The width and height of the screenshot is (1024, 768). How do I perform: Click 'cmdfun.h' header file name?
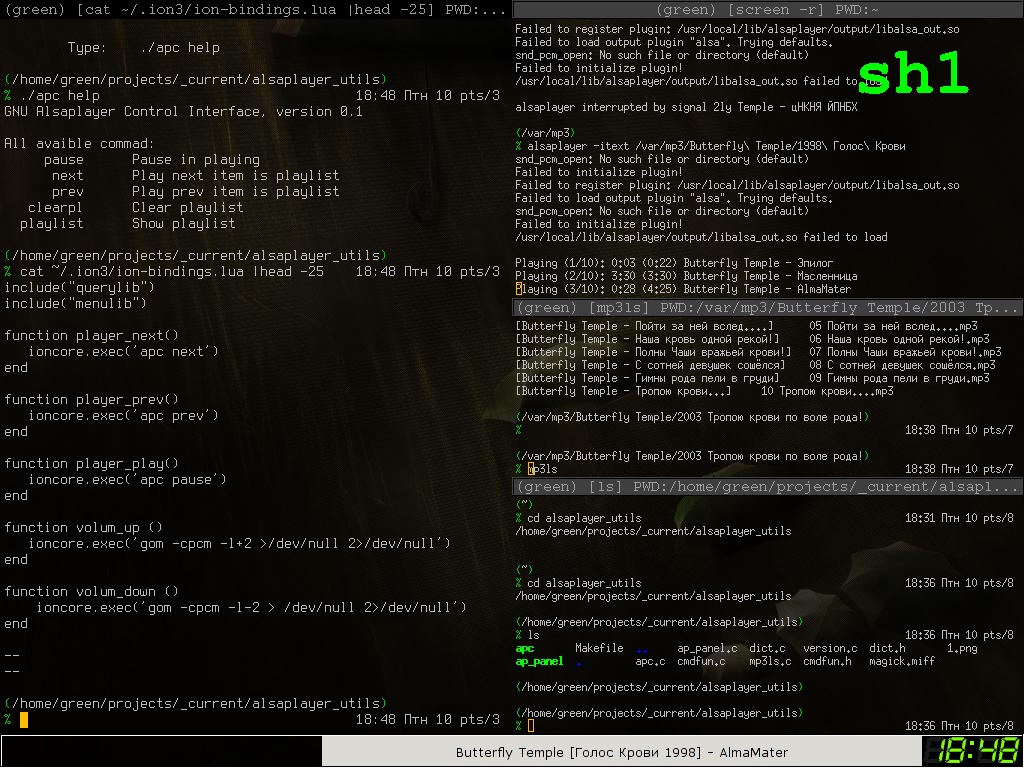[x=827, y=661]
